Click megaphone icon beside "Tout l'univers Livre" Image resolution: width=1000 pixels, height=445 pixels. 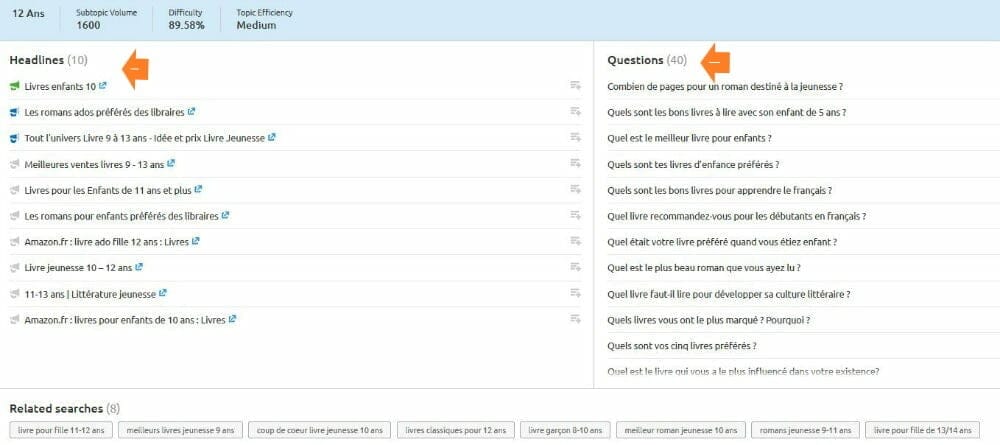[15, 138]
